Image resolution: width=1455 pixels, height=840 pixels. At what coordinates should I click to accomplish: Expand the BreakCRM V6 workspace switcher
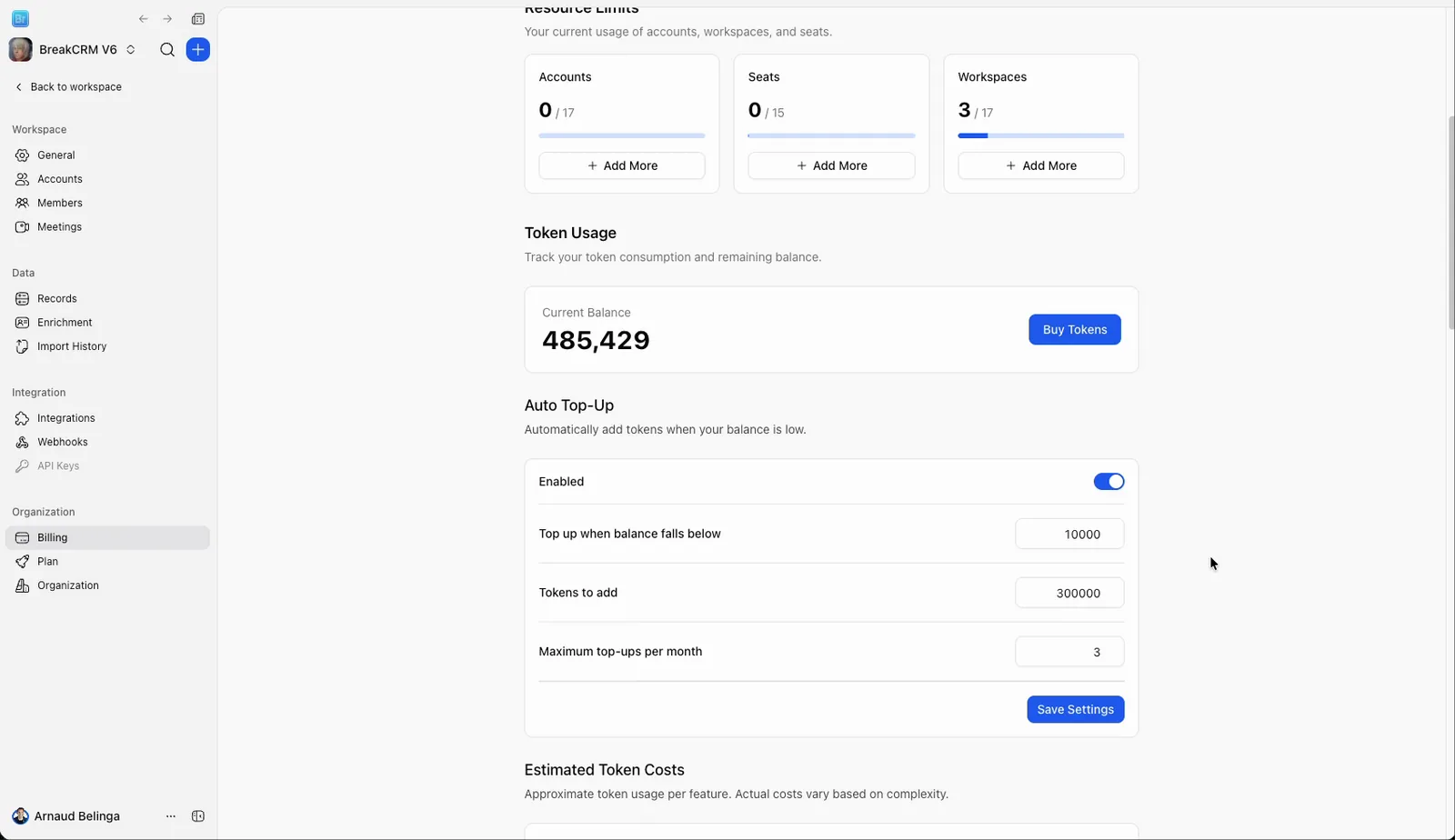73,50
